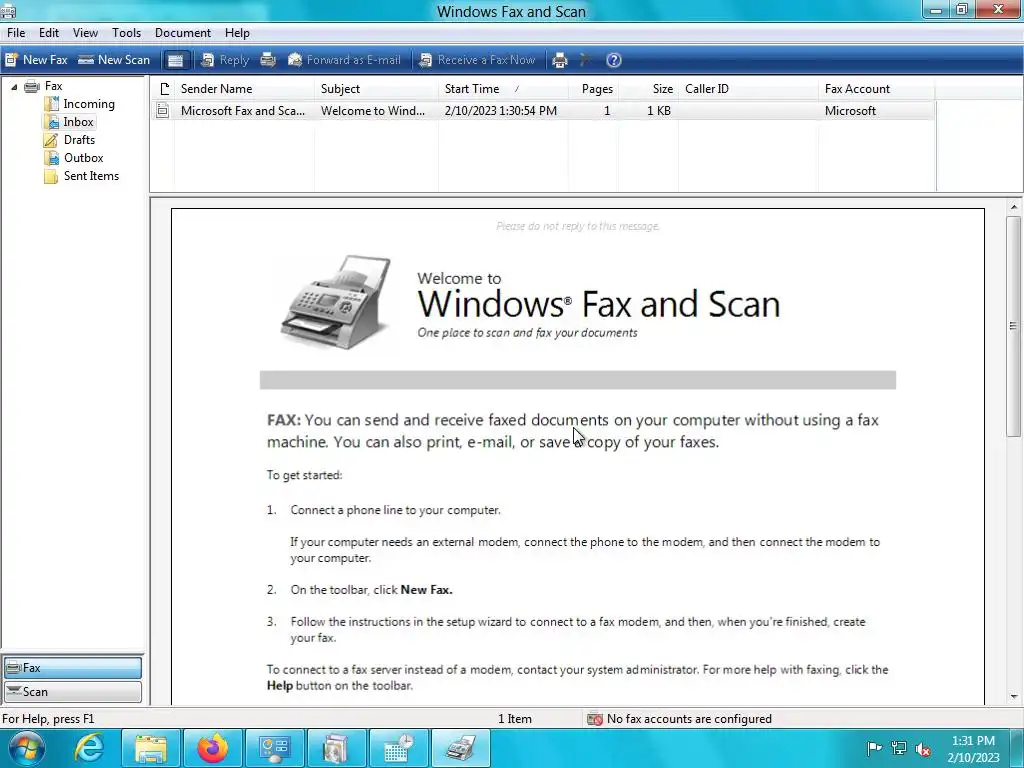The height and width of the screenshot is (768, 1024).
Task: Click the taskbar clock showing 1:31 PM
Action: click(x=973, y=749)
